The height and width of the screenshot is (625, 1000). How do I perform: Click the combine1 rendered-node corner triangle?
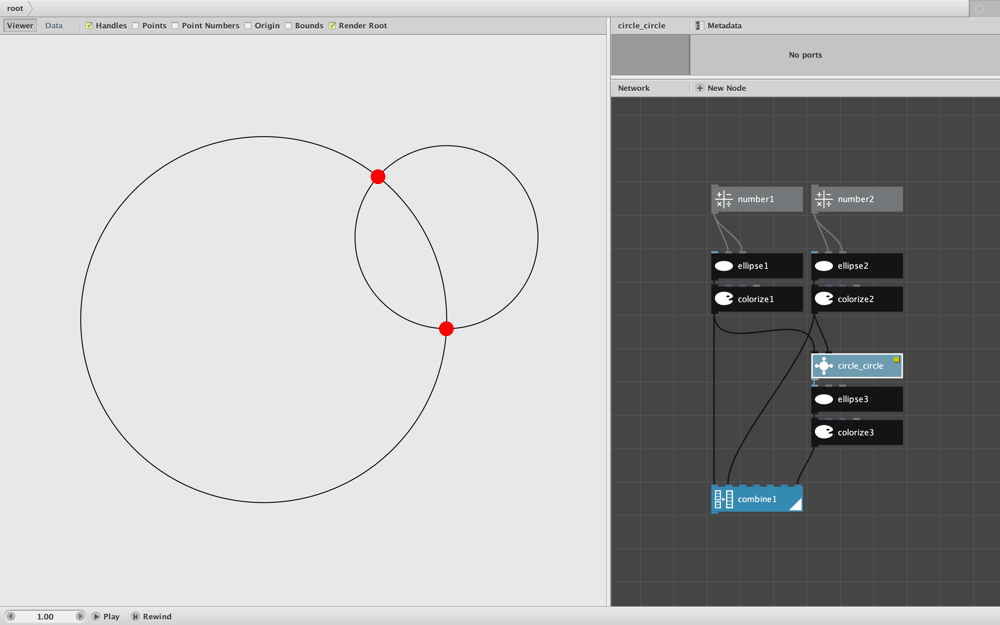(x=796, y=505)
